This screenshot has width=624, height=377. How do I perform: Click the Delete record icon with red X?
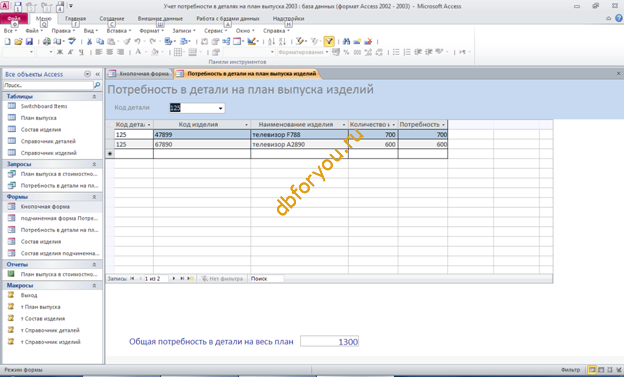368,41
